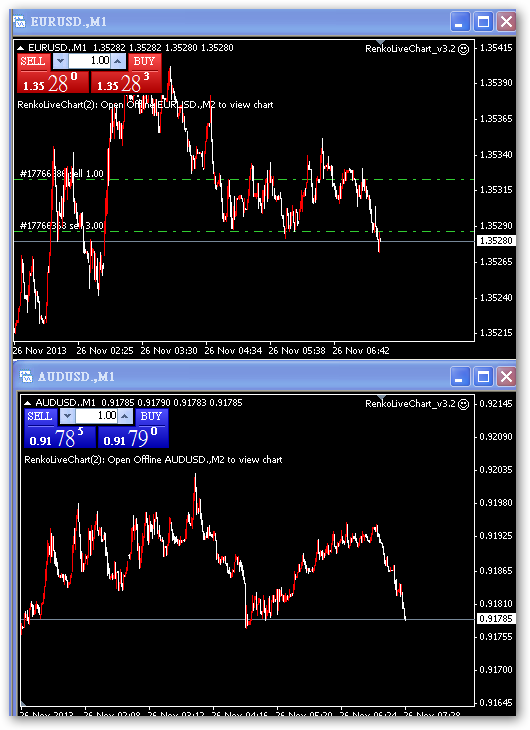Collapse the AUDUSD one-click trading panel triangle
The height and width of the screenshot is (730, 530).
pyautogui.click(x=27, y=403)
